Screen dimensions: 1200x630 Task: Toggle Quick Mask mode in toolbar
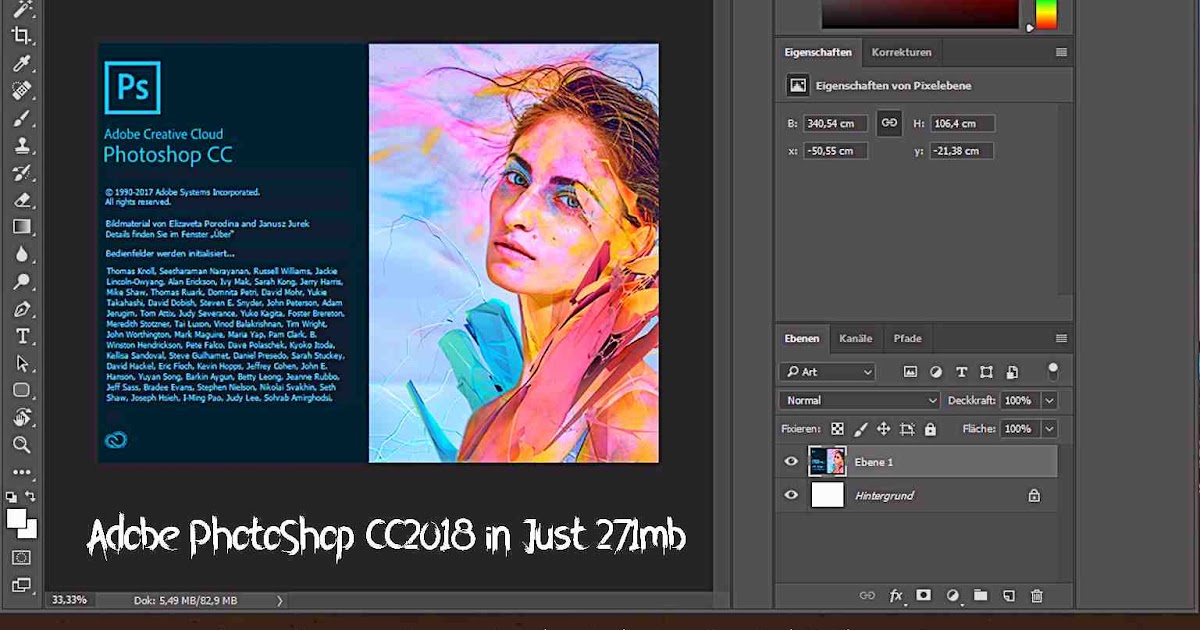click(x=22, y=557)
